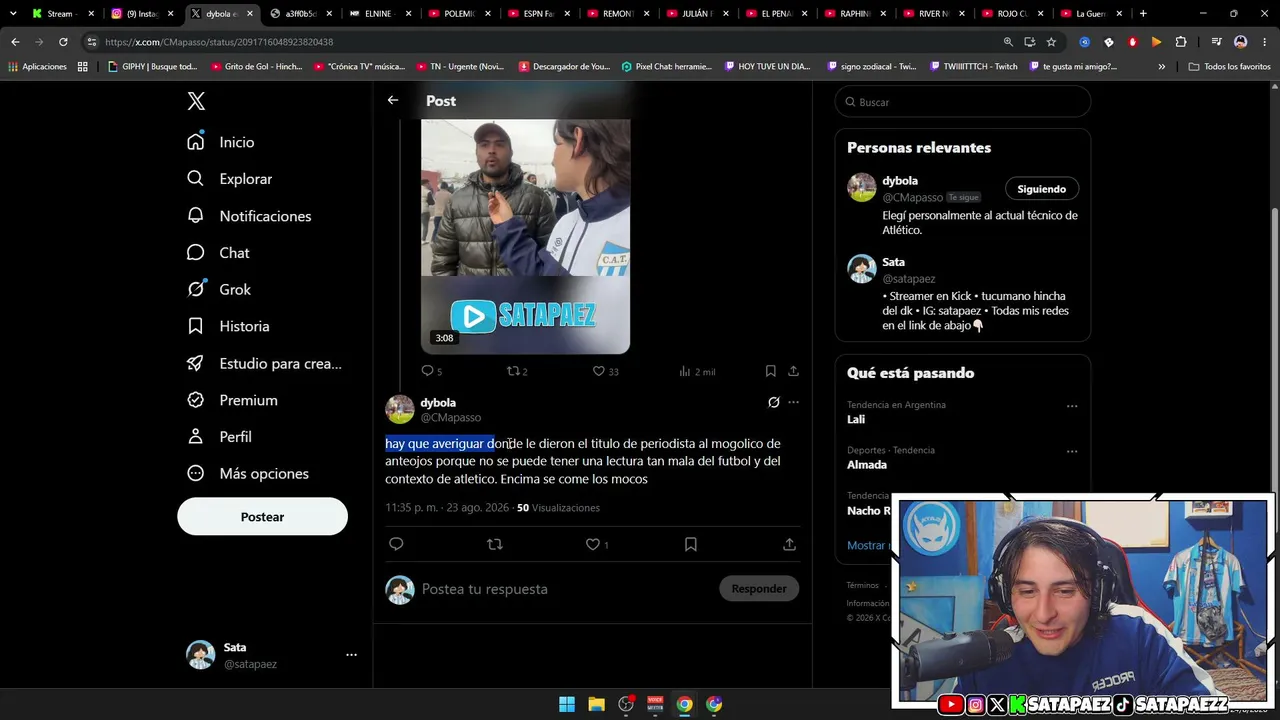Open the Lali trending topic
Screen dimensions: 1280x720
[x=856, y=419]
